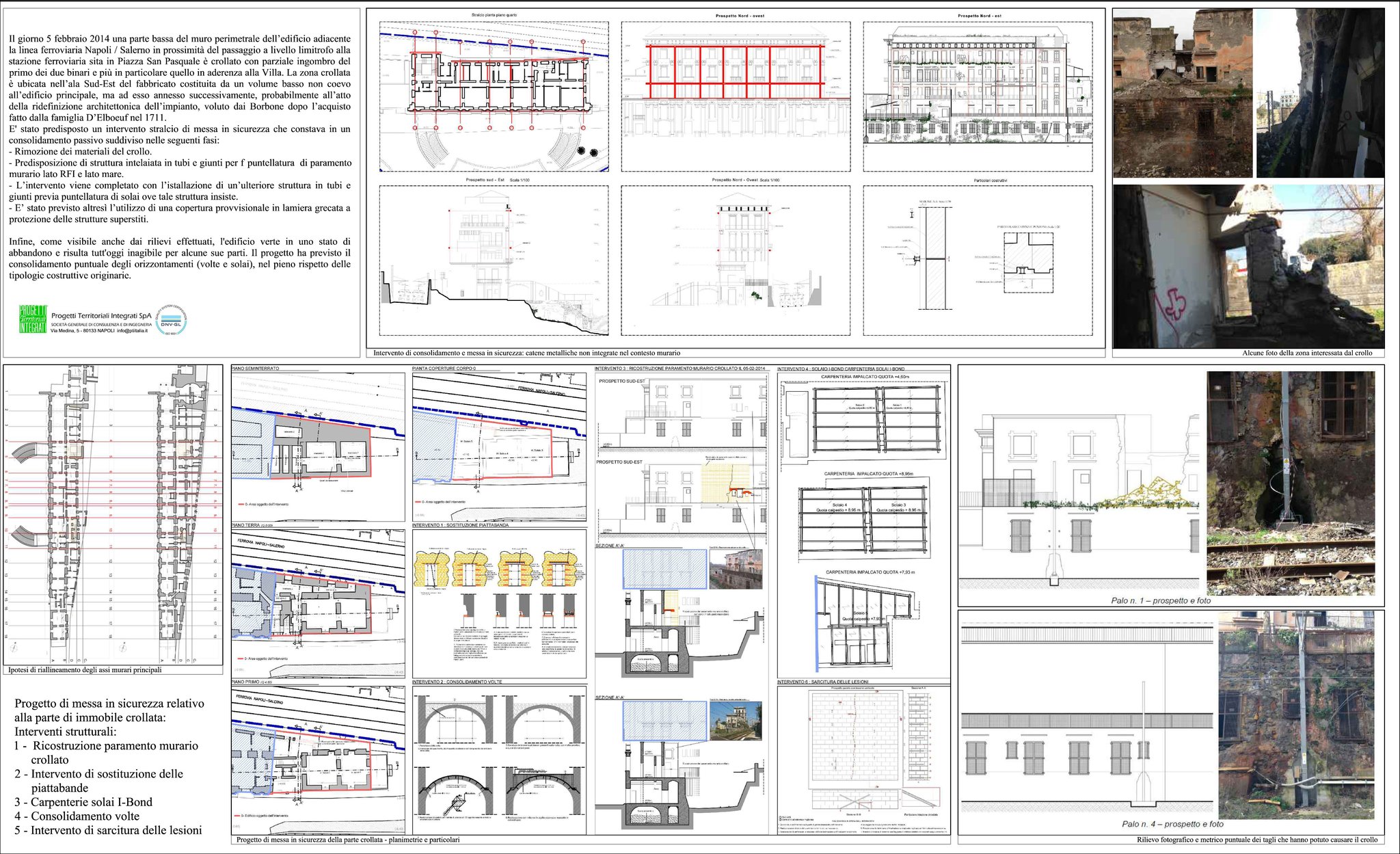Image resolution: width=1400 pixels, height=854 pixels.
Task: Click list item '2 - Intervento di sostituzione delle piattabande'
Action: coord(99,781)
